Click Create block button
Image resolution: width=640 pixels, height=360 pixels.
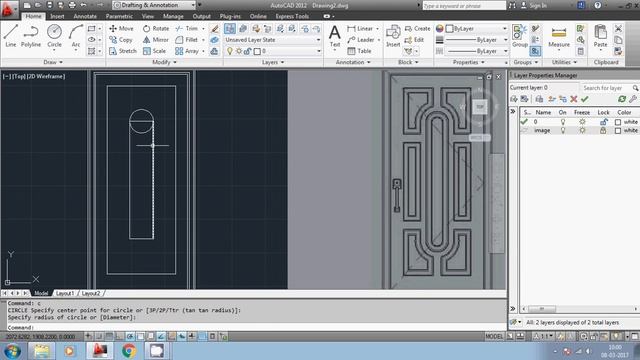(418, 29)
